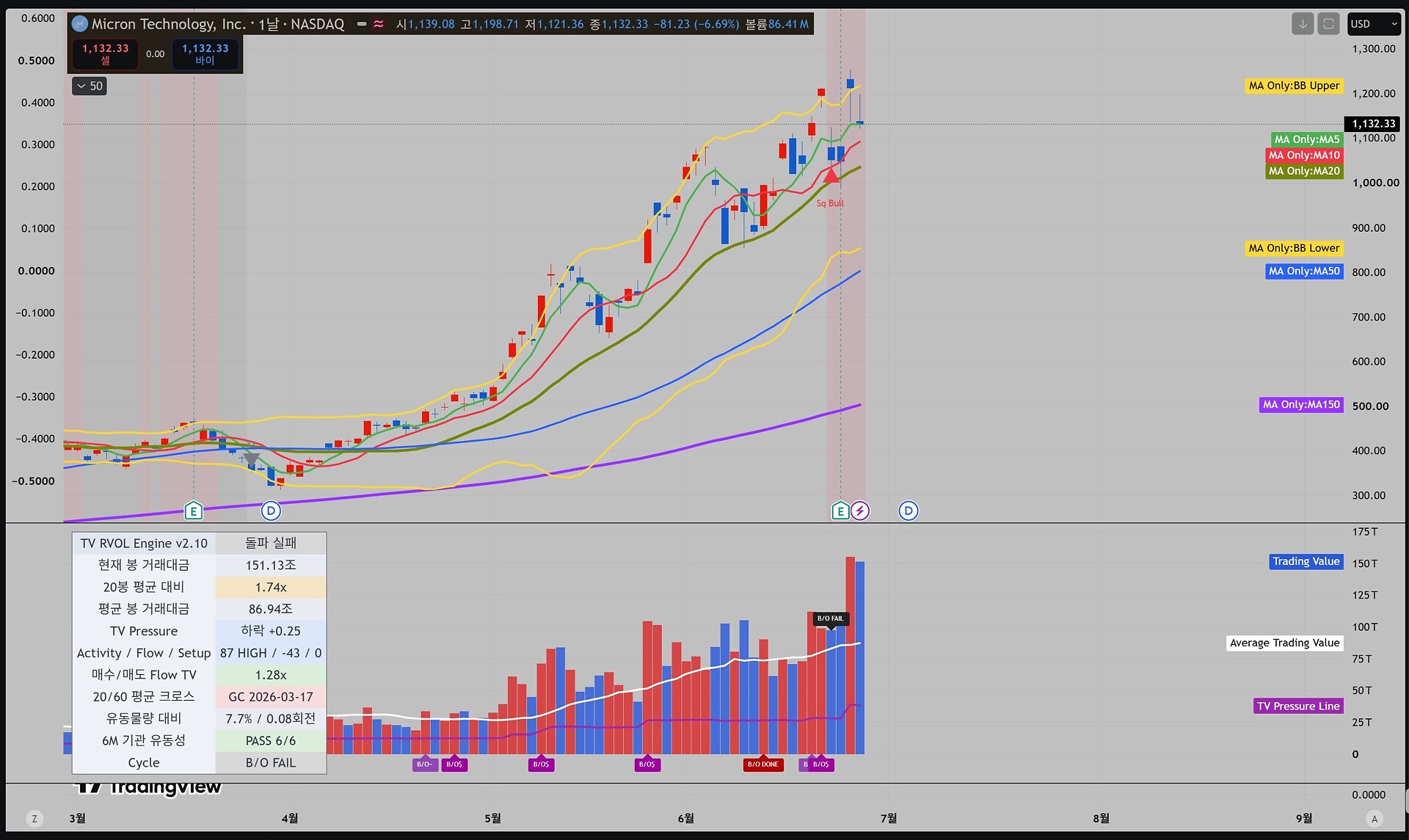Click the 현재 봉 거래대금 row label
The image size is (1409, 840).
coord(144,566)
